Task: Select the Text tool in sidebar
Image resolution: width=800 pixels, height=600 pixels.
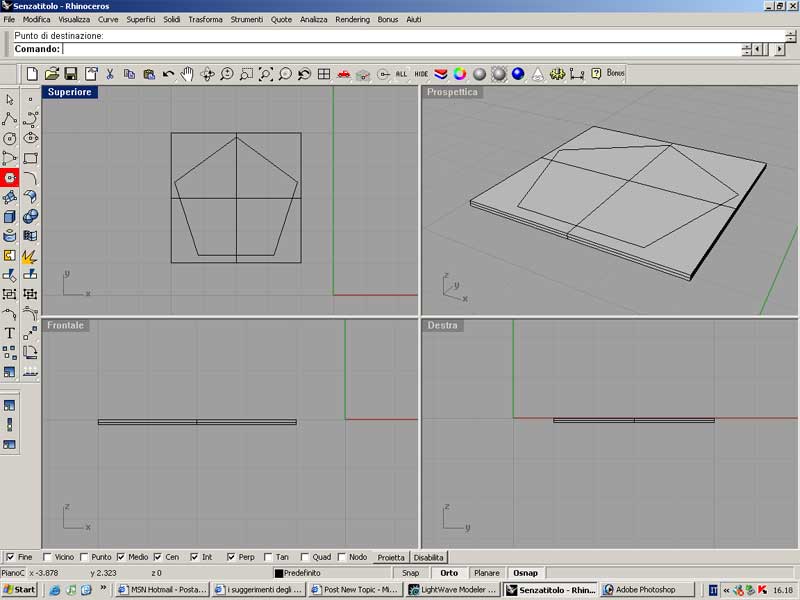Action: point(10,333)
